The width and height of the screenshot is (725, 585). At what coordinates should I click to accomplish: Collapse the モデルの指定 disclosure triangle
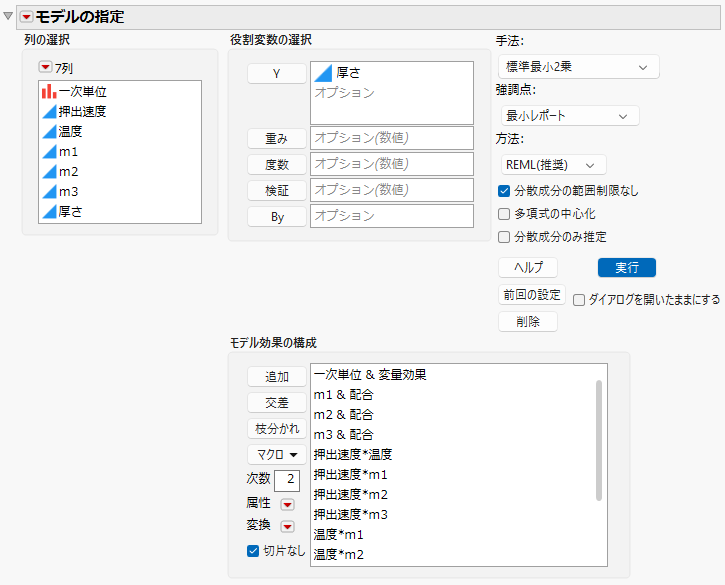coord(8,16)
